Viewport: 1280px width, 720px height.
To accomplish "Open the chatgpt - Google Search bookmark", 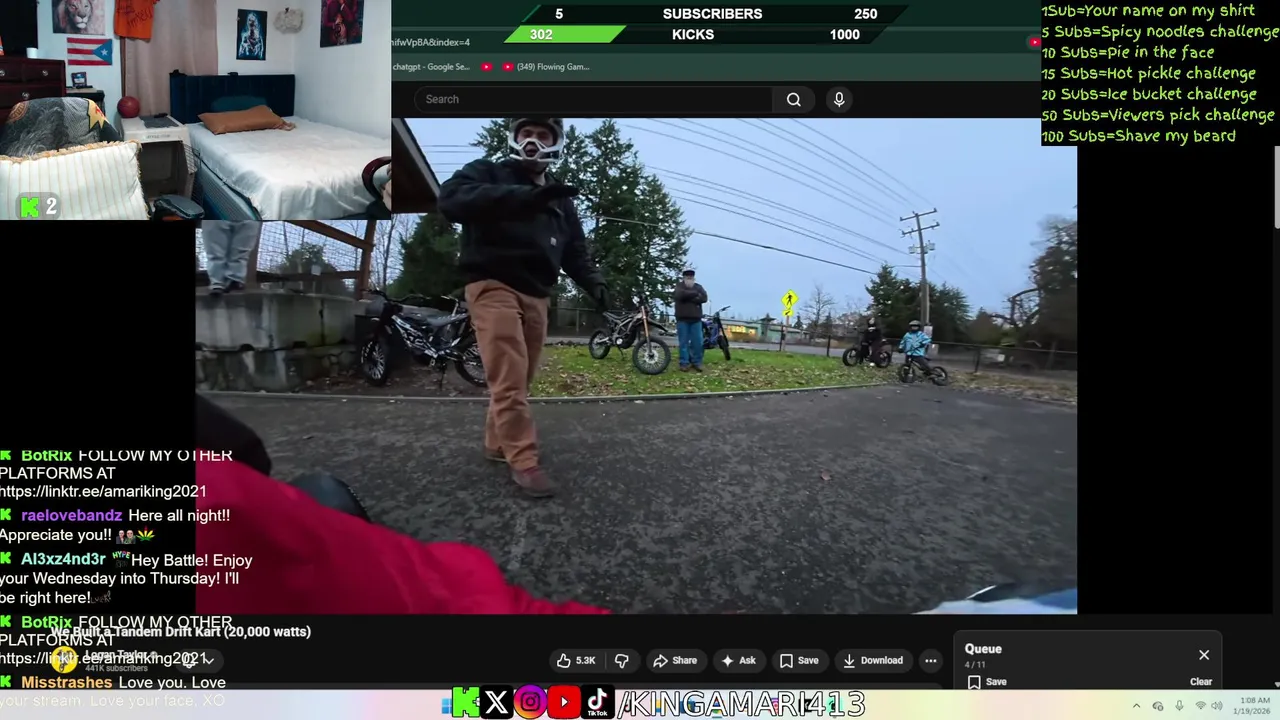I will (431, 67).
